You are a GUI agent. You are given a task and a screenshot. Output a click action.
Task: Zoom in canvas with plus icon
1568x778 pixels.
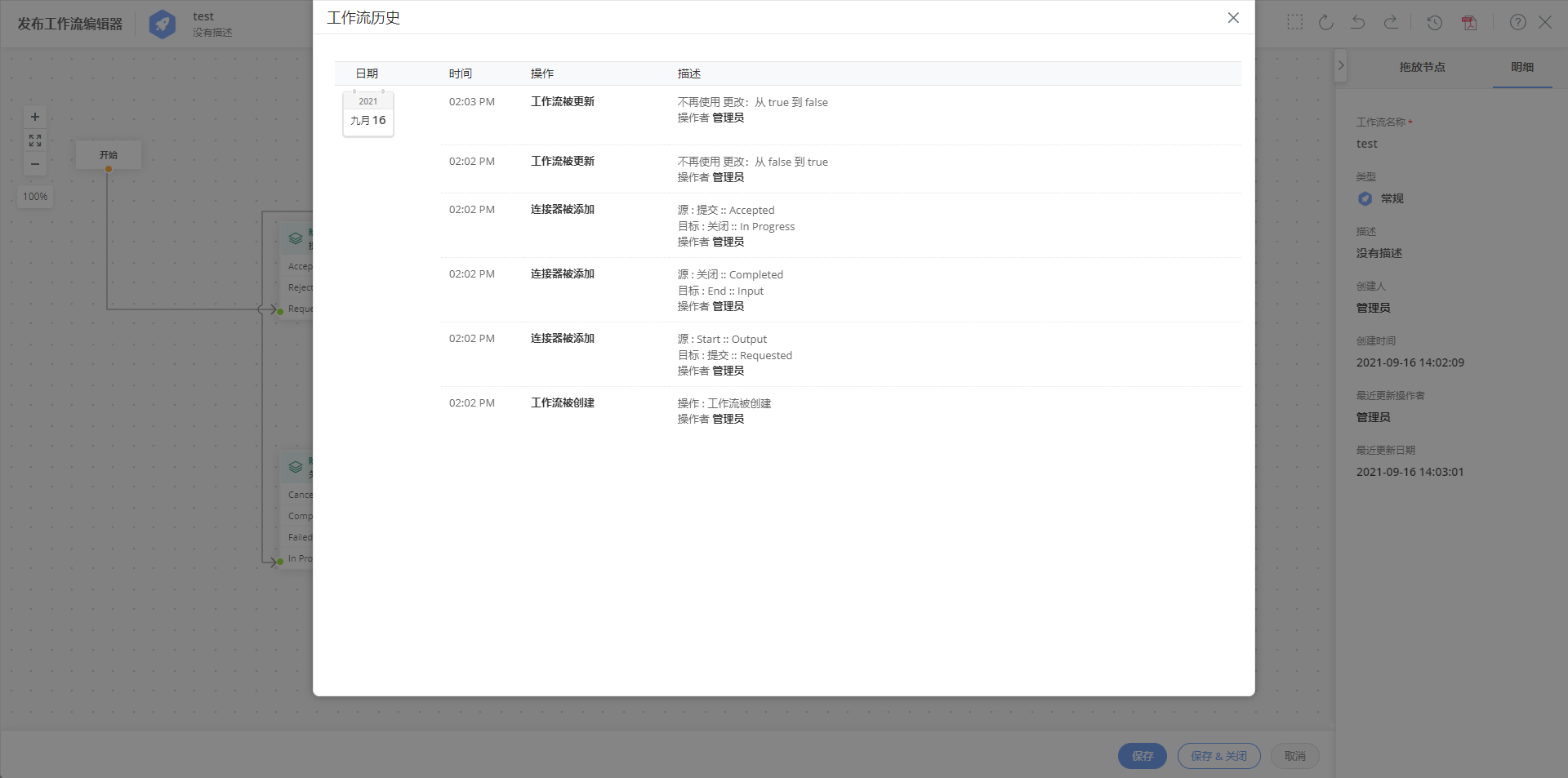tap(35, 117)
